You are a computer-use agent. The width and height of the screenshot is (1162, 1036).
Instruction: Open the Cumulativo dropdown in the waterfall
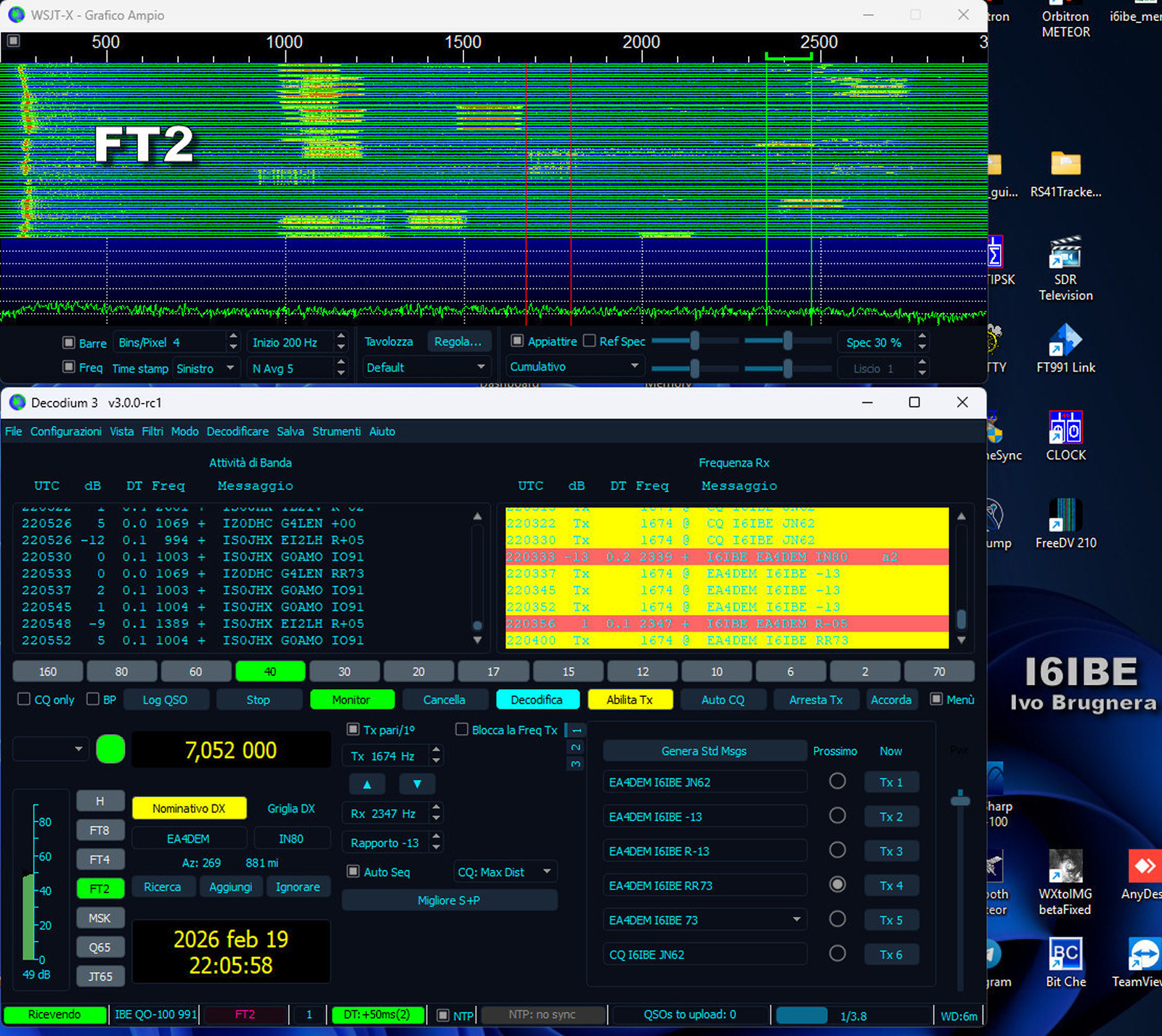coord(574,367)
